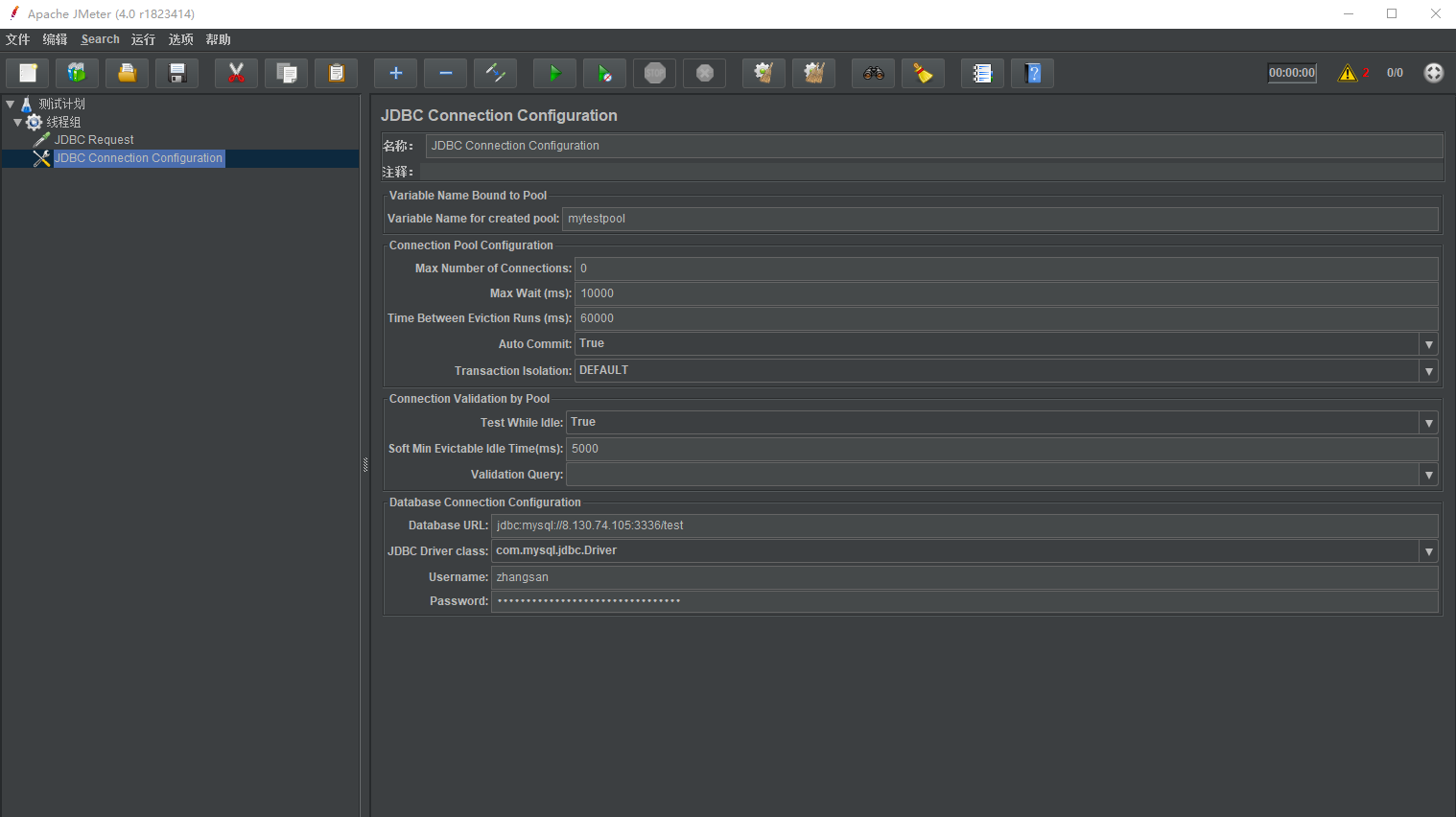
Task: Click the Database URL input field
Action: pos(963,525)
